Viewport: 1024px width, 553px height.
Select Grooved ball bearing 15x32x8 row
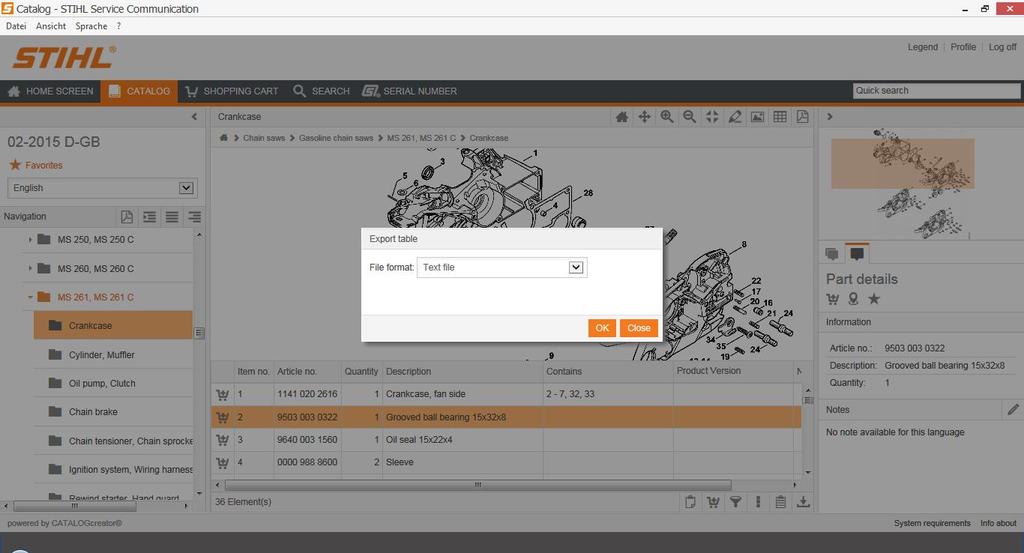click(x=506, y=417)
